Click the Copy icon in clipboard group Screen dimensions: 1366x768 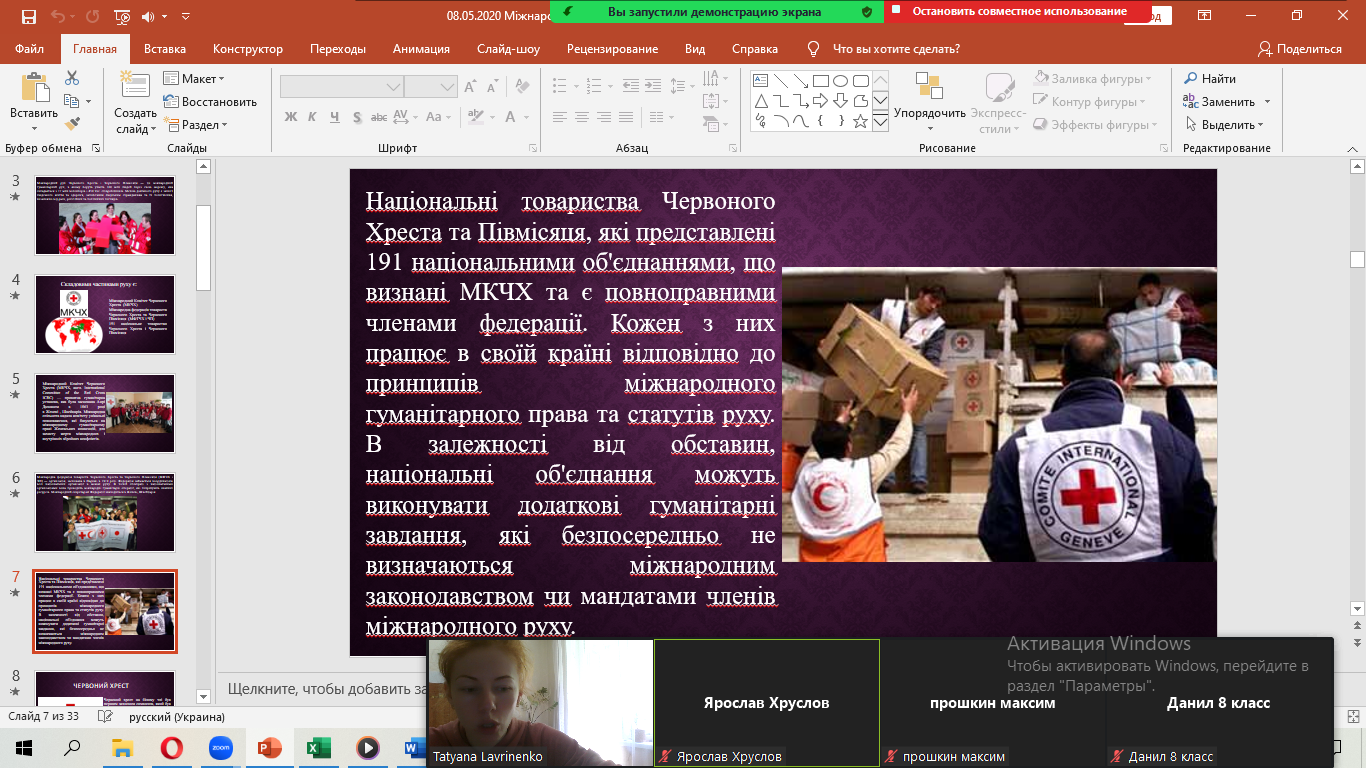72,101
